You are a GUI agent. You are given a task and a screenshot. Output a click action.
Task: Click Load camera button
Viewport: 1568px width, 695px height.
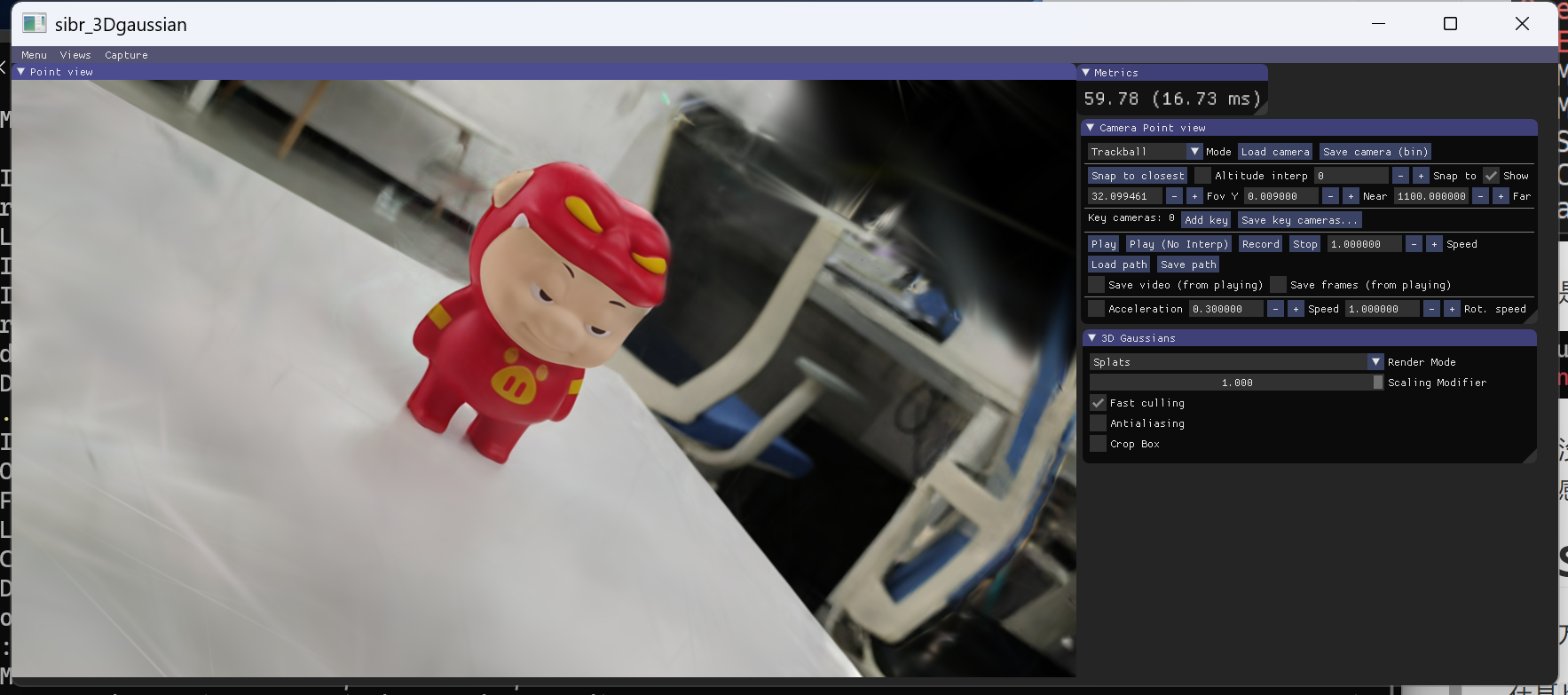[x=1275, y=152]
